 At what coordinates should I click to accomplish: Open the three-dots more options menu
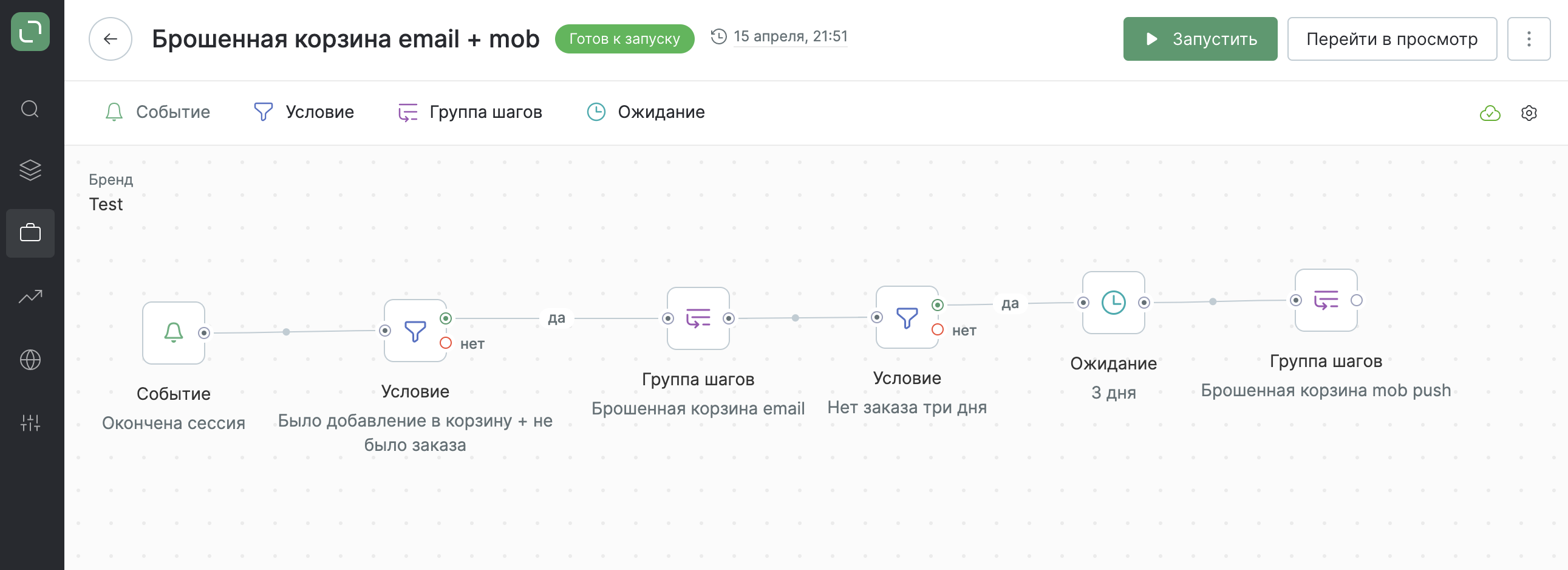tap(1529, 39)
